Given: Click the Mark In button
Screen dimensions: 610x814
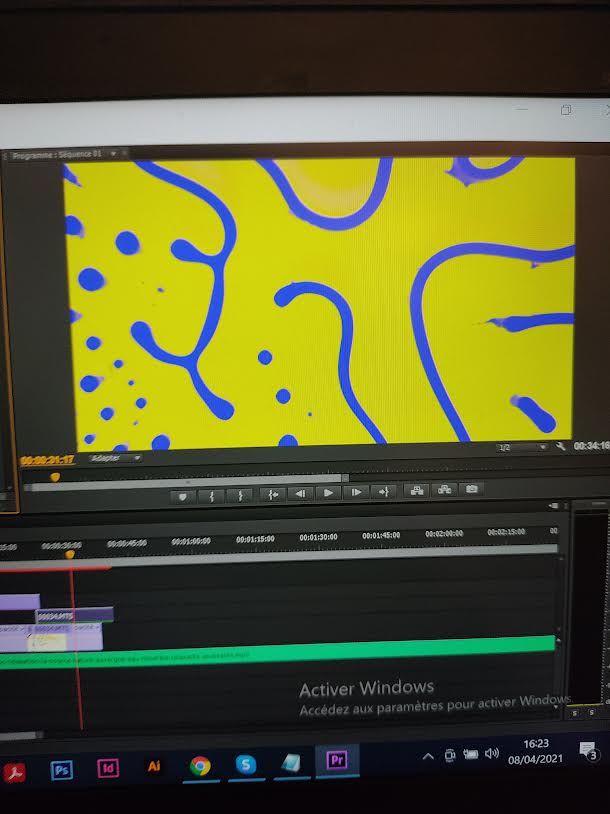Looking at the screenshot, I should 211,495.
